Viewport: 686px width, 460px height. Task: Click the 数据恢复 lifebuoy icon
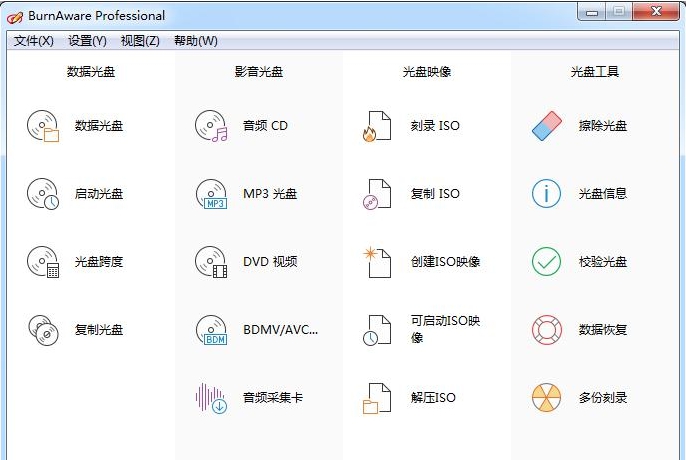coord(546,330)
